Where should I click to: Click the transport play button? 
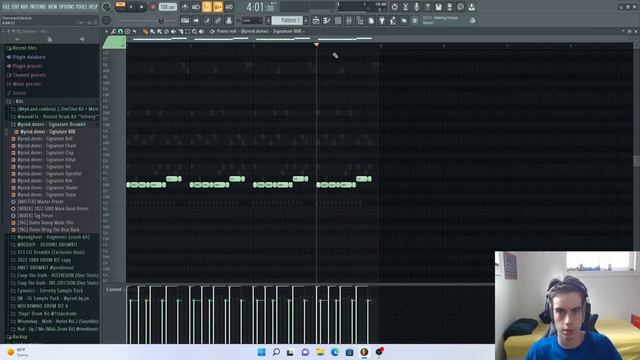pos(131,7)
